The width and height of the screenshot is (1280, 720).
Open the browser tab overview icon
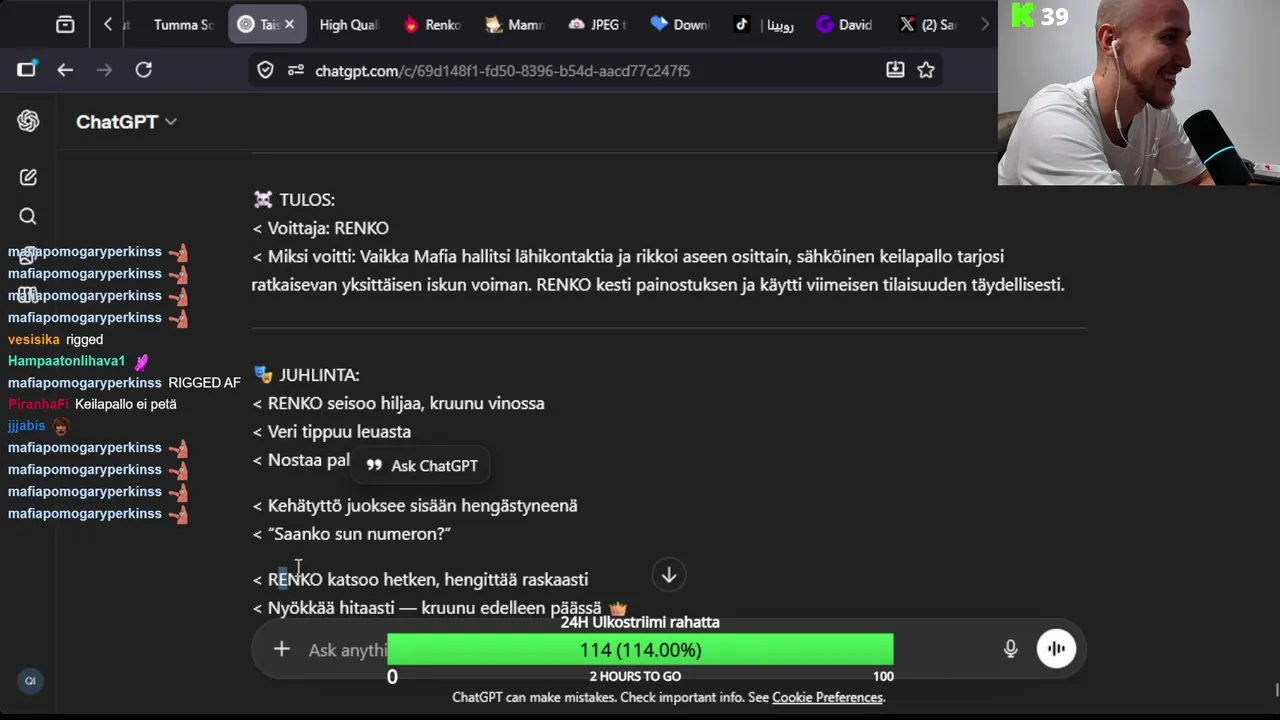(65, 24)
